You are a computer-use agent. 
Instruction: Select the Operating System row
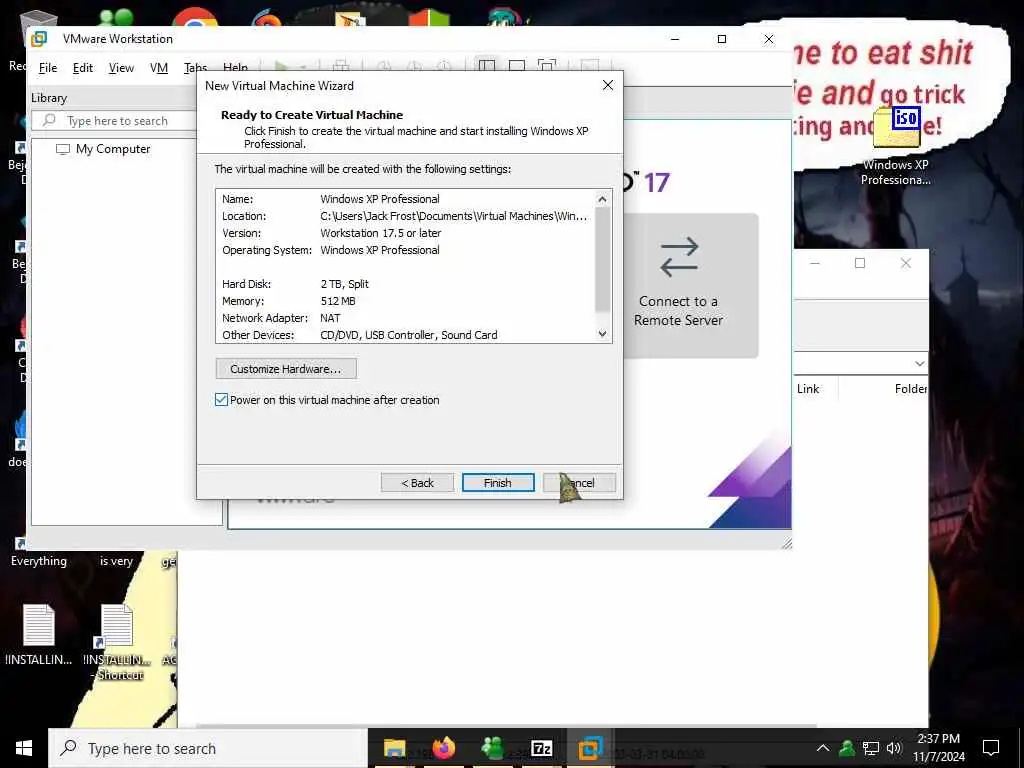click(x=405, y=250)
